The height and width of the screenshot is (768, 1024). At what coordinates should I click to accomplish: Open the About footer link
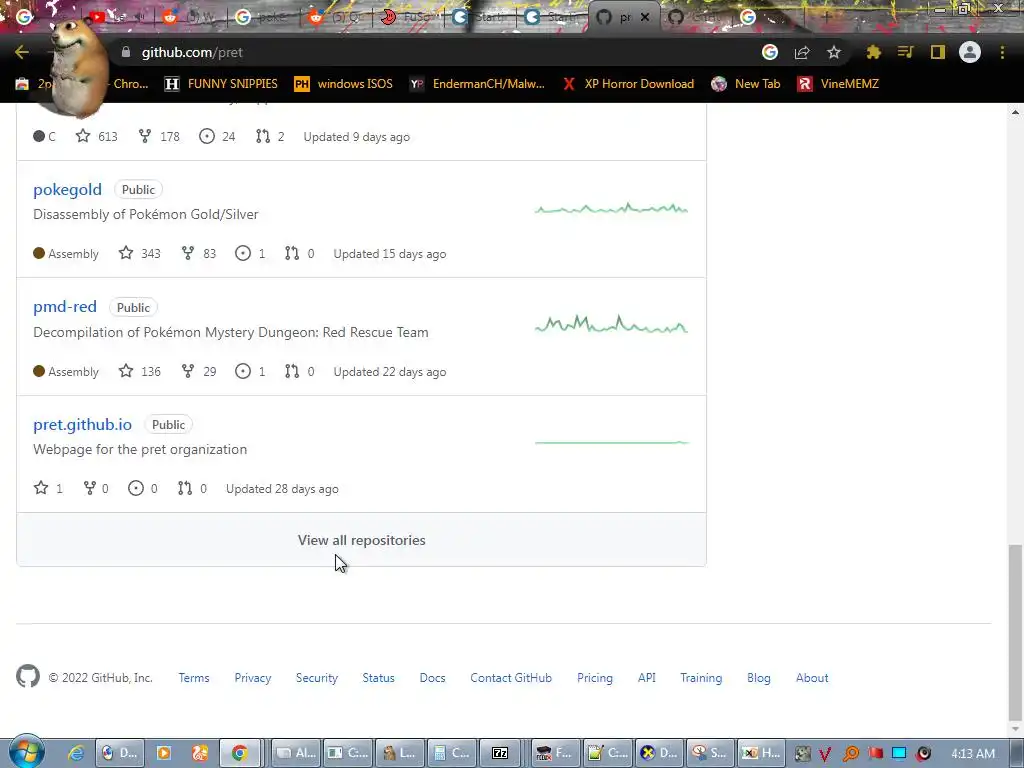tap(812, 678)
